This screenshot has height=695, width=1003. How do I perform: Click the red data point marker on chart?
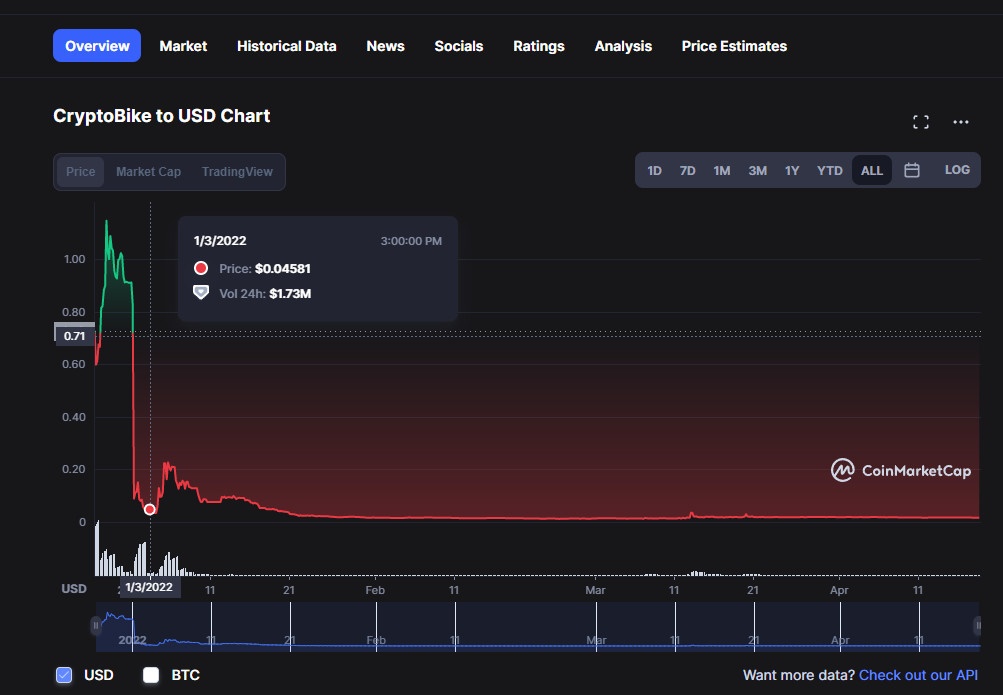[x=150, y=509]
